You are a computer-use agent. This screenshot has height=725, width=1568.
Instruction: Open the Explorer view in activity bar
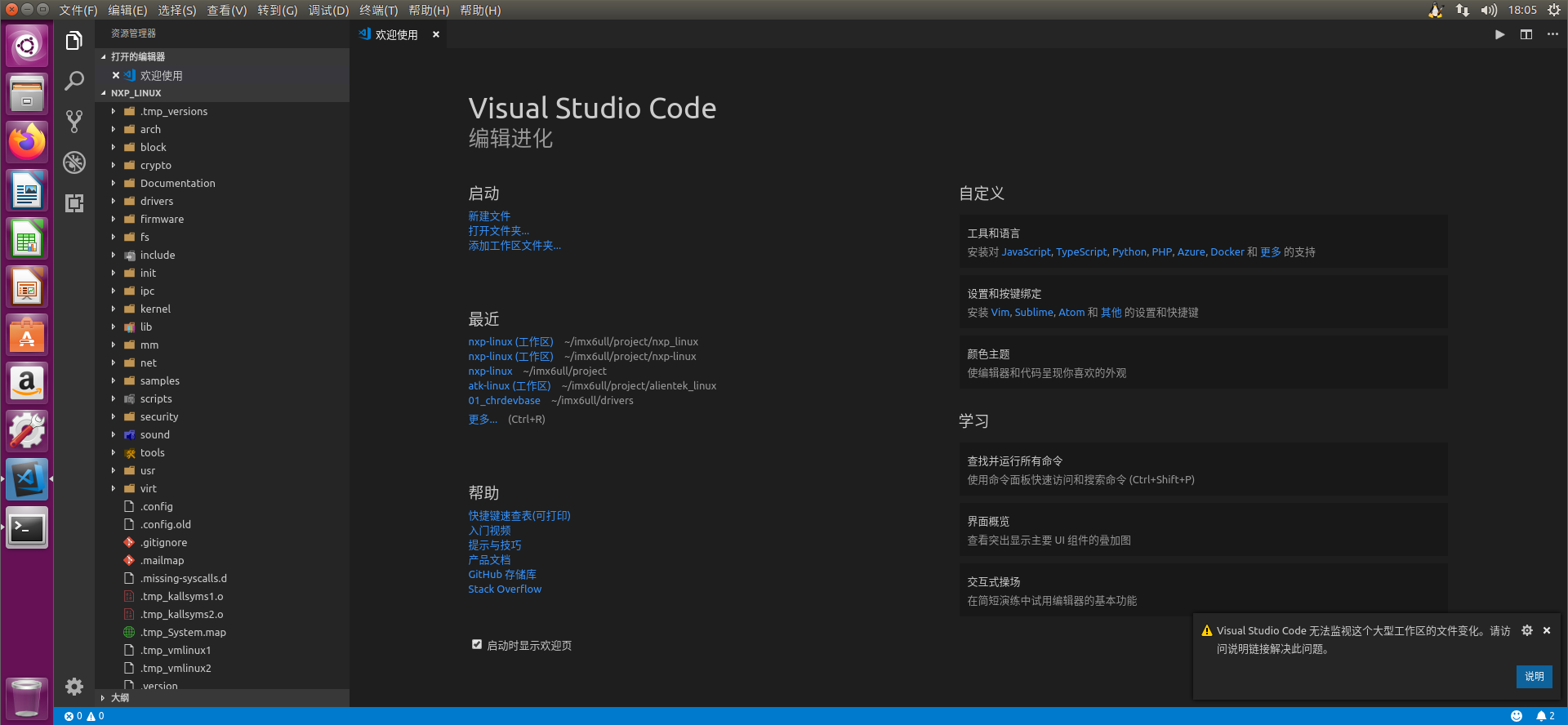[x=74, y=40]
